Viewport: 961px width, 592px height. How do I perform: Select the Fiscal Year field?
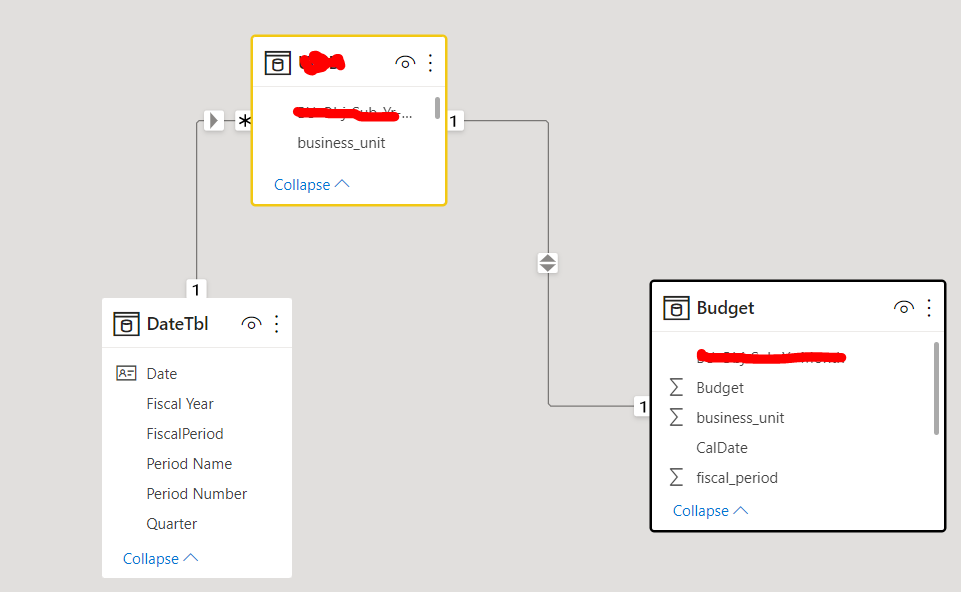180,404
